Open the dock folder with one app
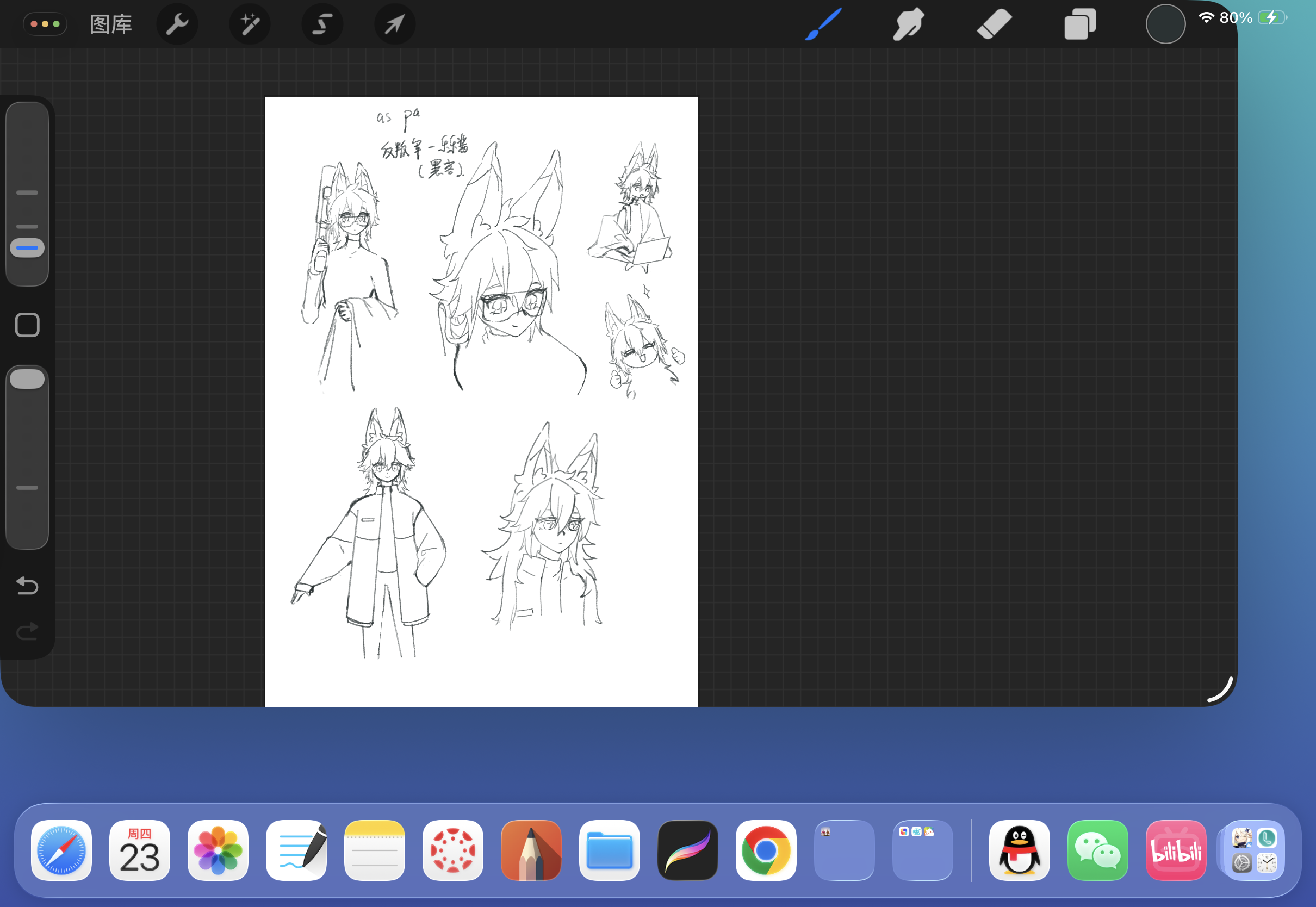1316x907 pixels. point(845,850)
